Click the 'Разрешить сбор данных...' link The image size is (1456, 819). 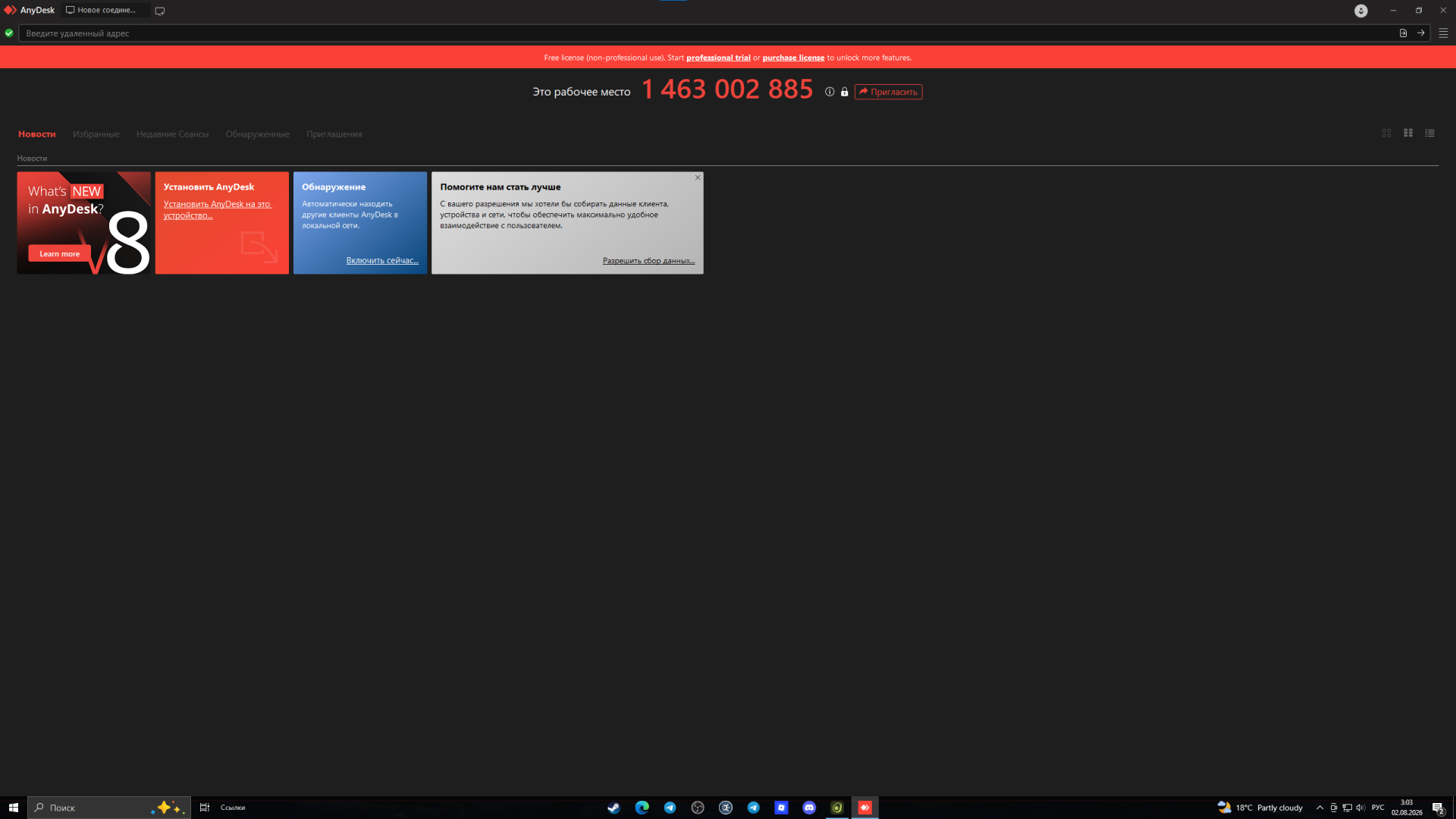(x=648, y=261)
